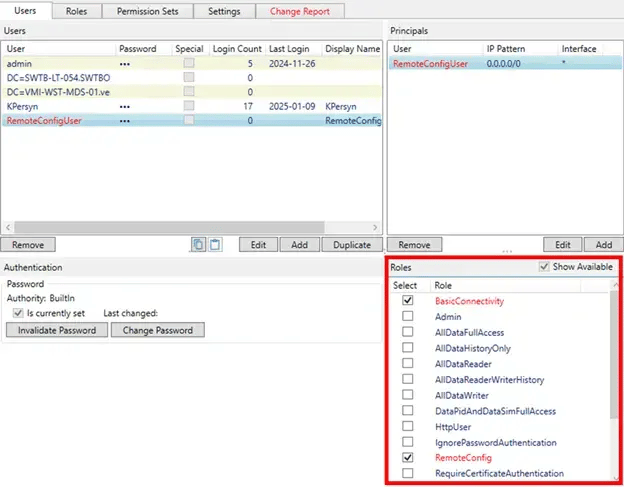The image size is (624, 487).
Task: Click the Change Password button
Action: [157, 330]
